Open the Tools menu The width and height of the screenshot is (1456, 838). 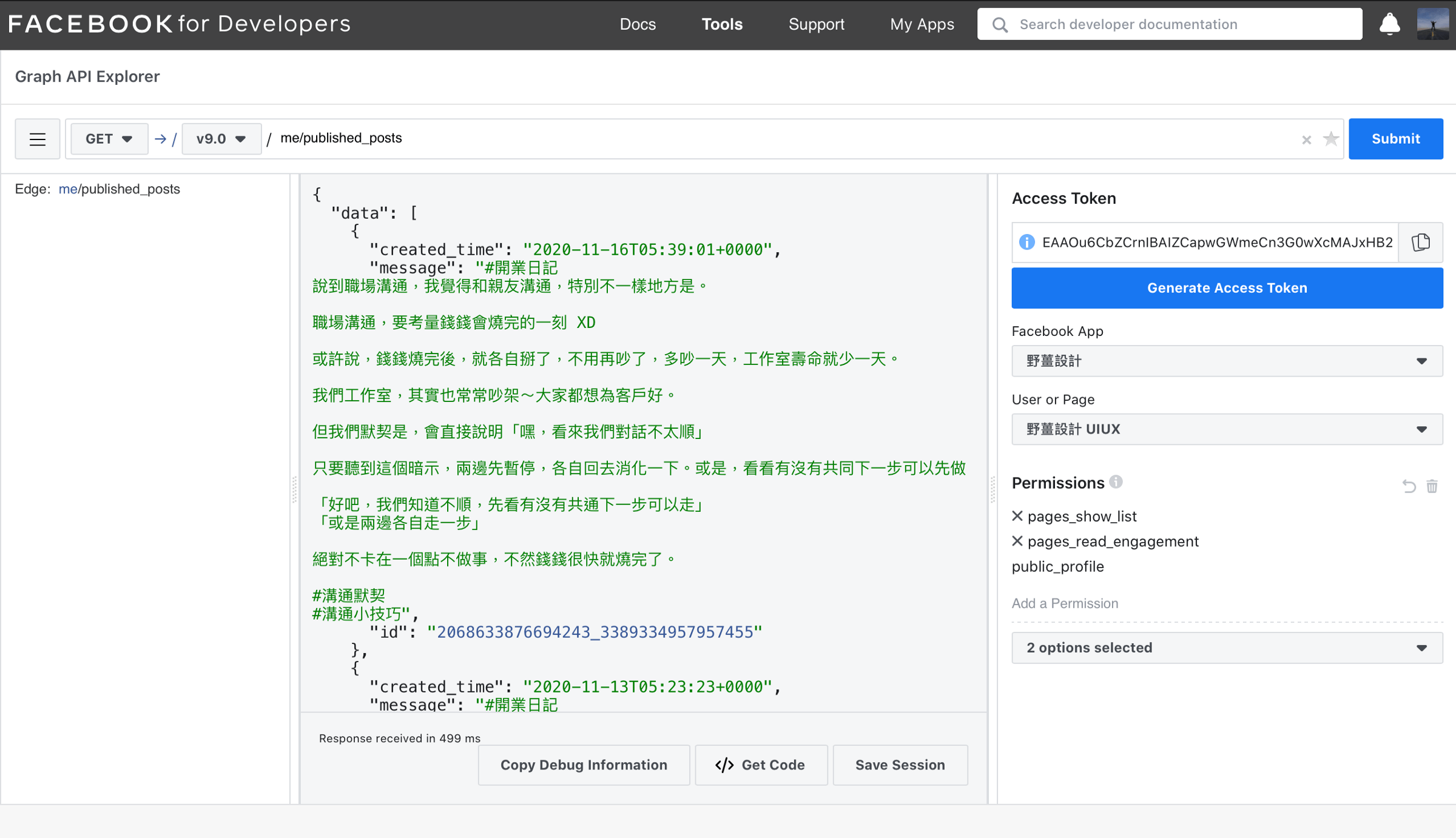722,24
